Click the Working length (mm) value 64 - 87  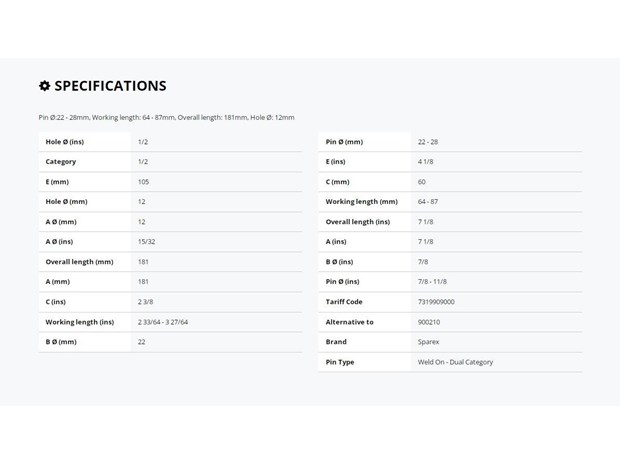[428, 202]
